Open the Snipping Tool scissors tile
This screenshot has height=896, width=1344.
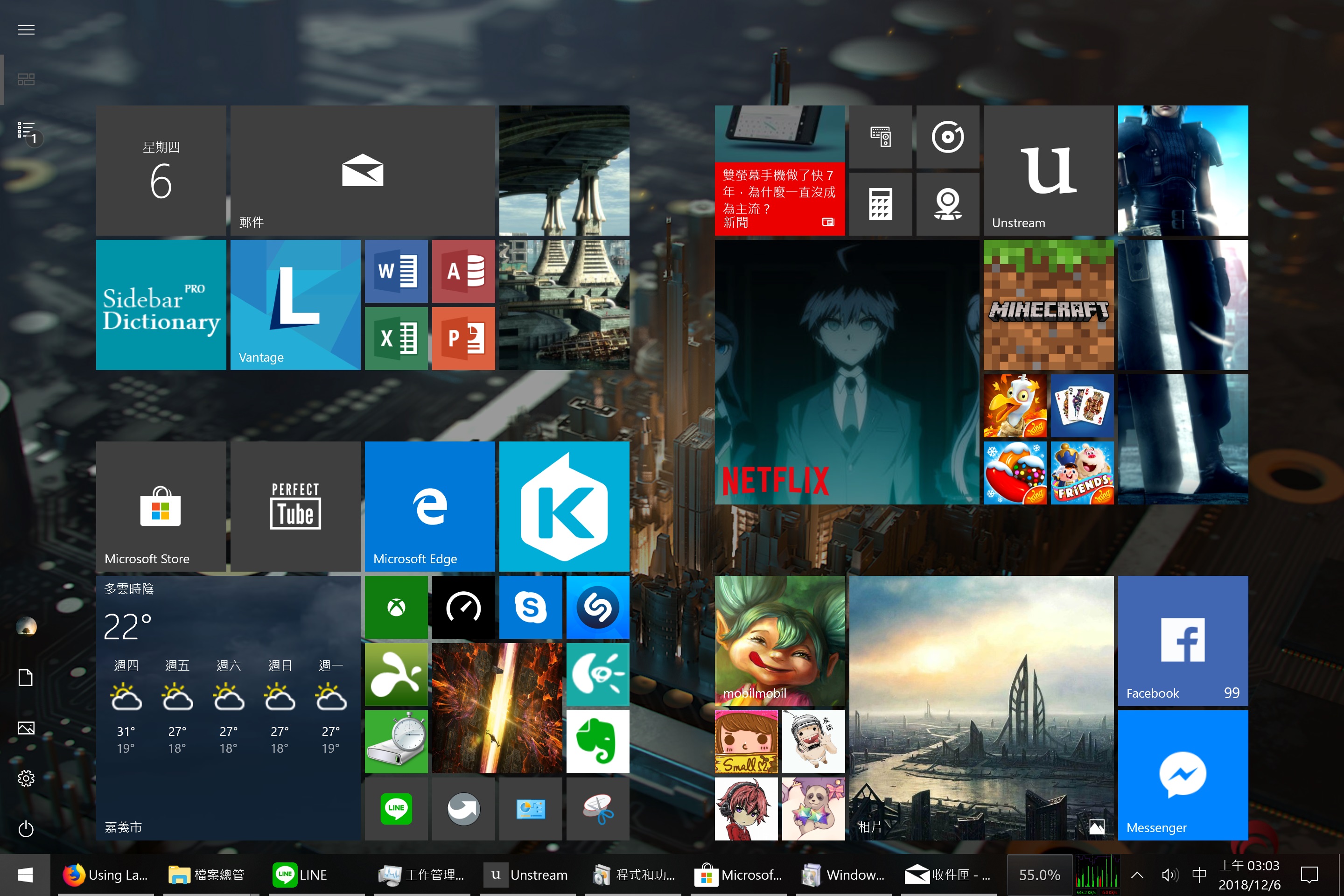tap(598, 809)
